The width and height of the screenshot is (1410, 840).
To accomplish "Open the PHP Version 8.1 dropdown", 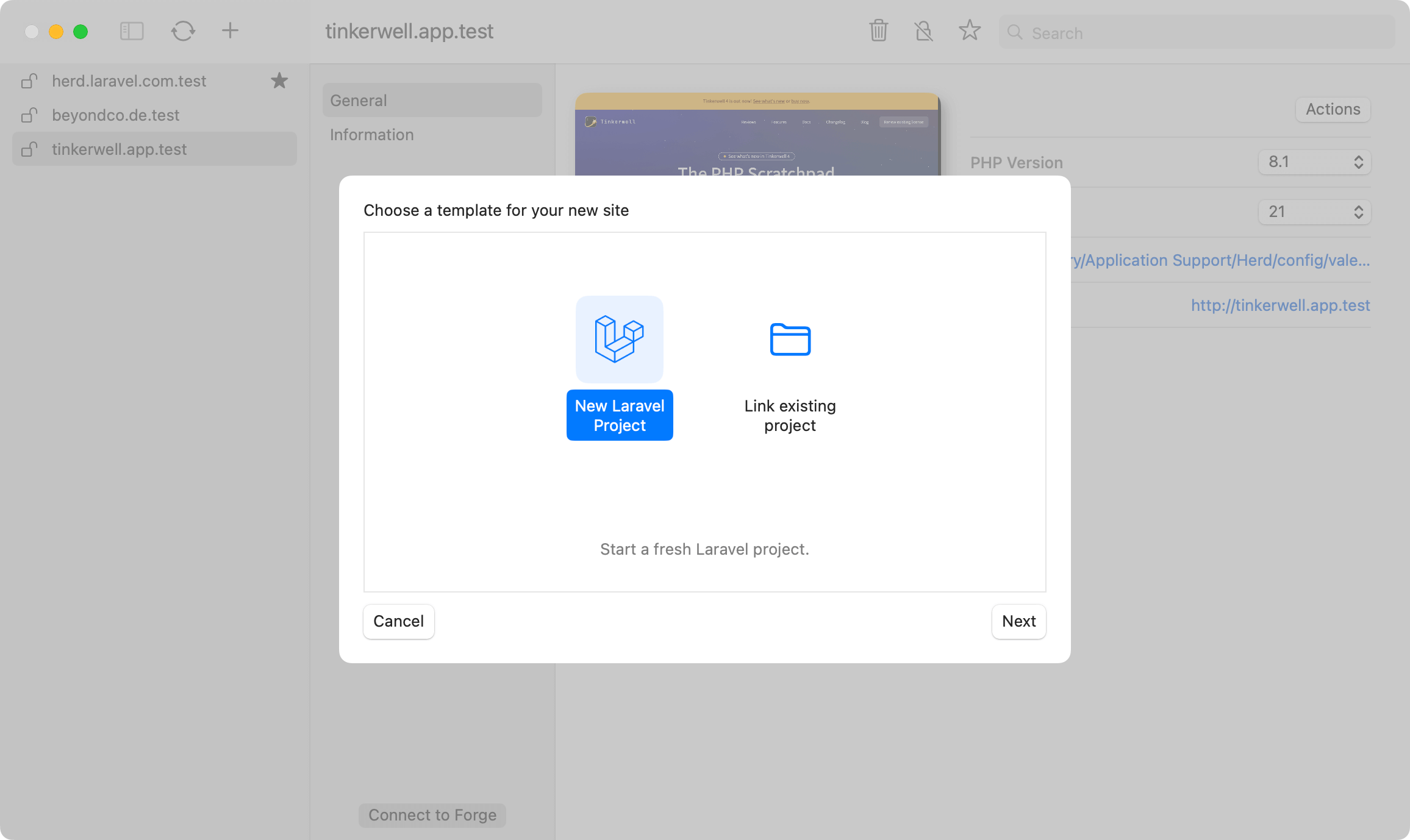I will click(x=1314, y=162).
